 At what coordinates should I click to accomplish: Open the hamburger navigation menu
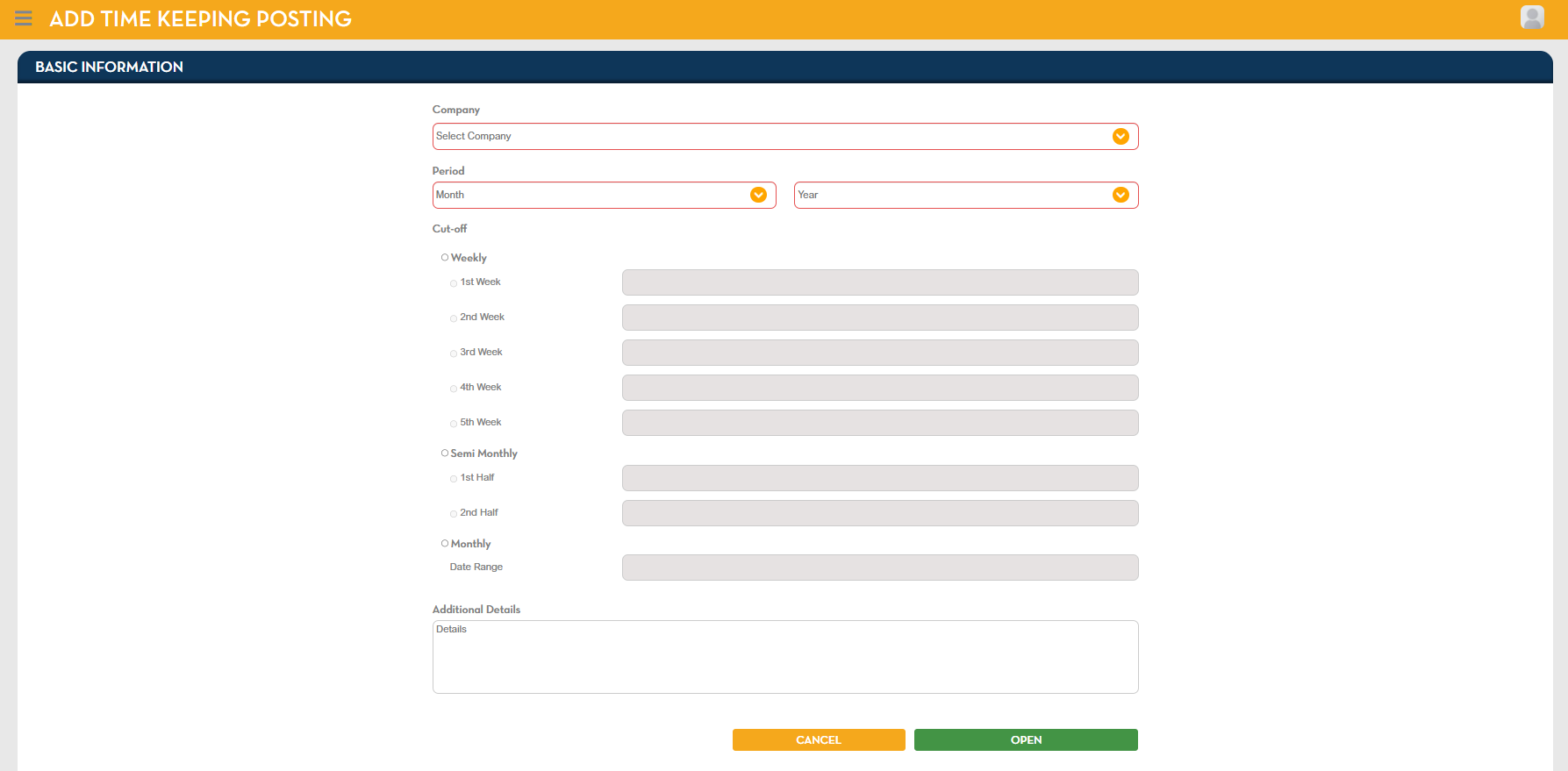(x=24, y=18)
